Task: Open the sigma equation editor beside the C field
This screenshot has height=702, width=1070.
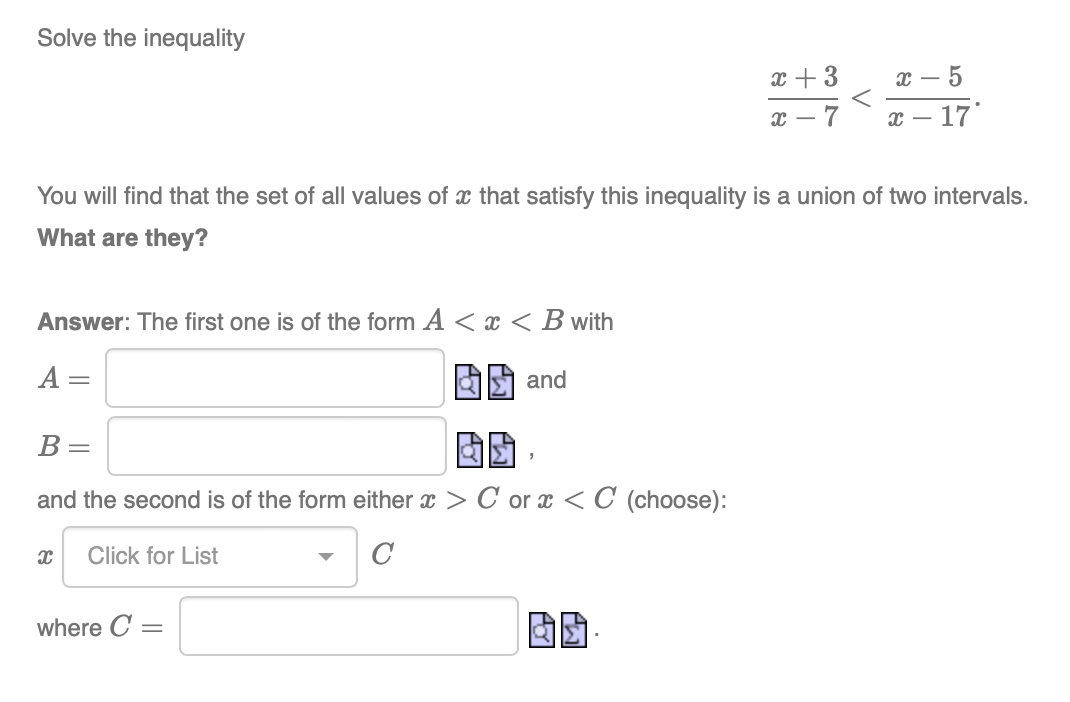Action: tap(573, 630)
